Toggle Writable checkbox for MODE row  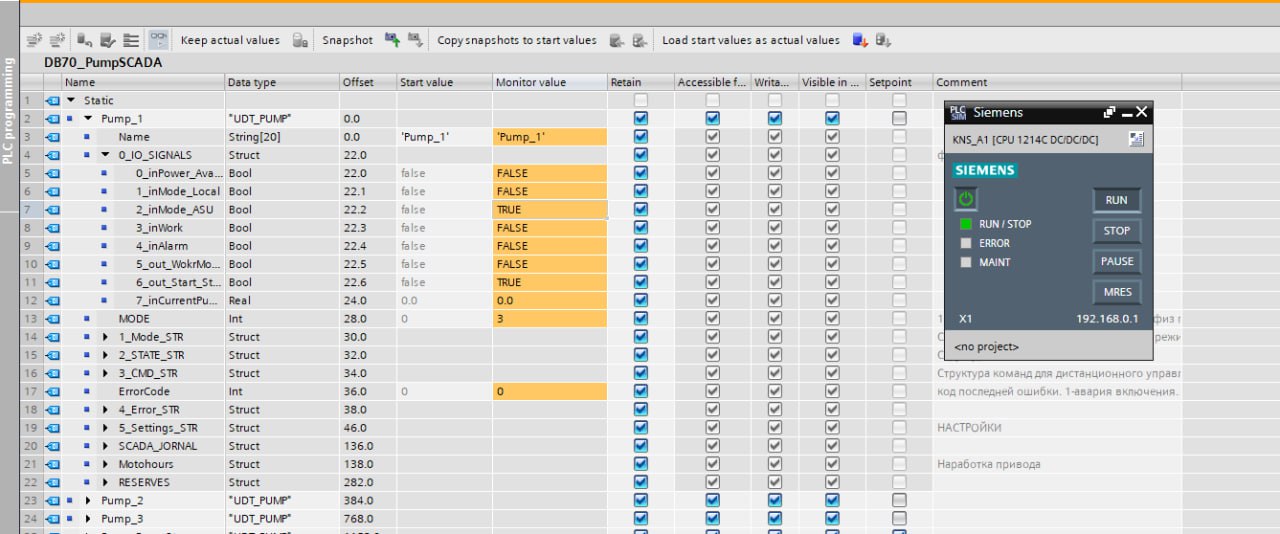[x=773, y=318]
